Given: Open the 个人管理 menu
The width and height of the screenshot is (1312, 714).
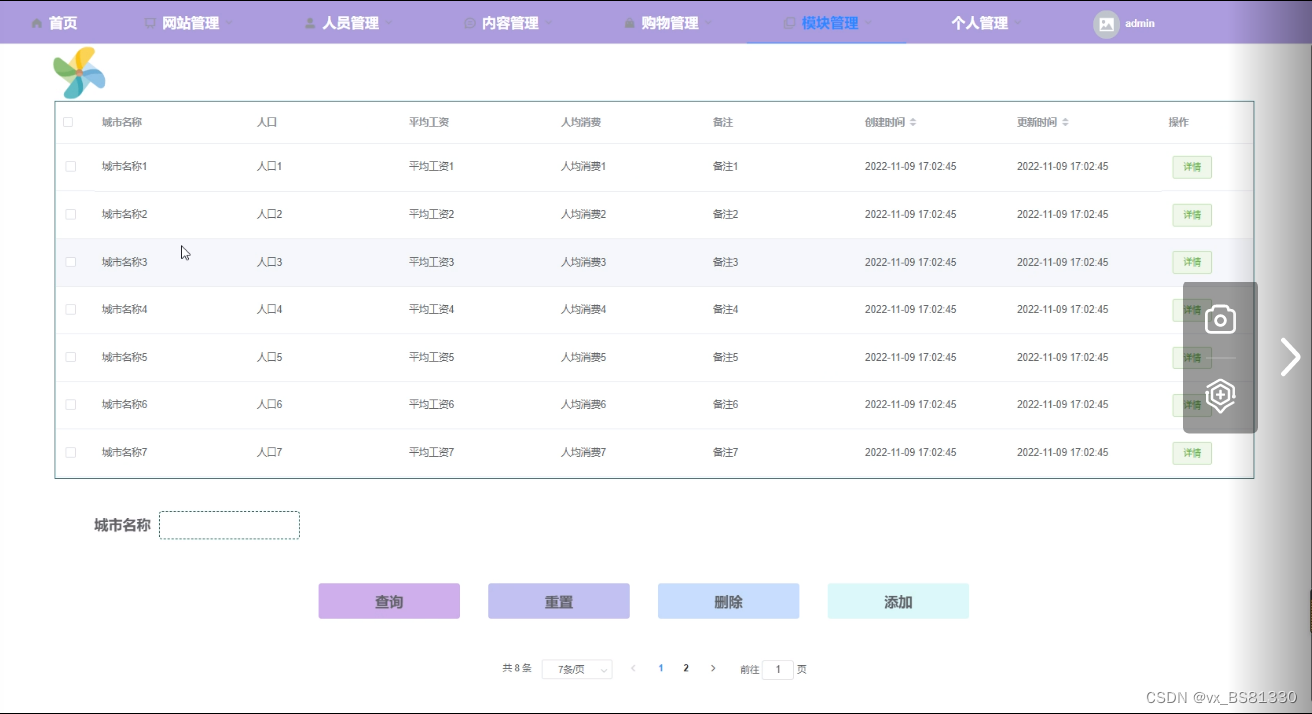Looking at the screenshot, I should click(979, 23).
